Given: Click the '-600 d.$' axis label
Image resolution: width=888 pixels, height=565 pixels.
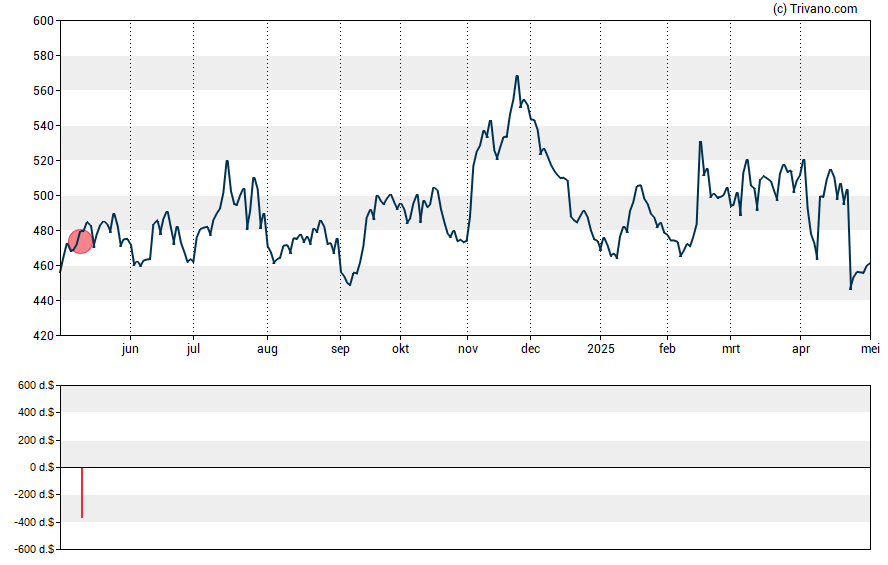Looking at the screenshot, I should [x=35, y=550].
